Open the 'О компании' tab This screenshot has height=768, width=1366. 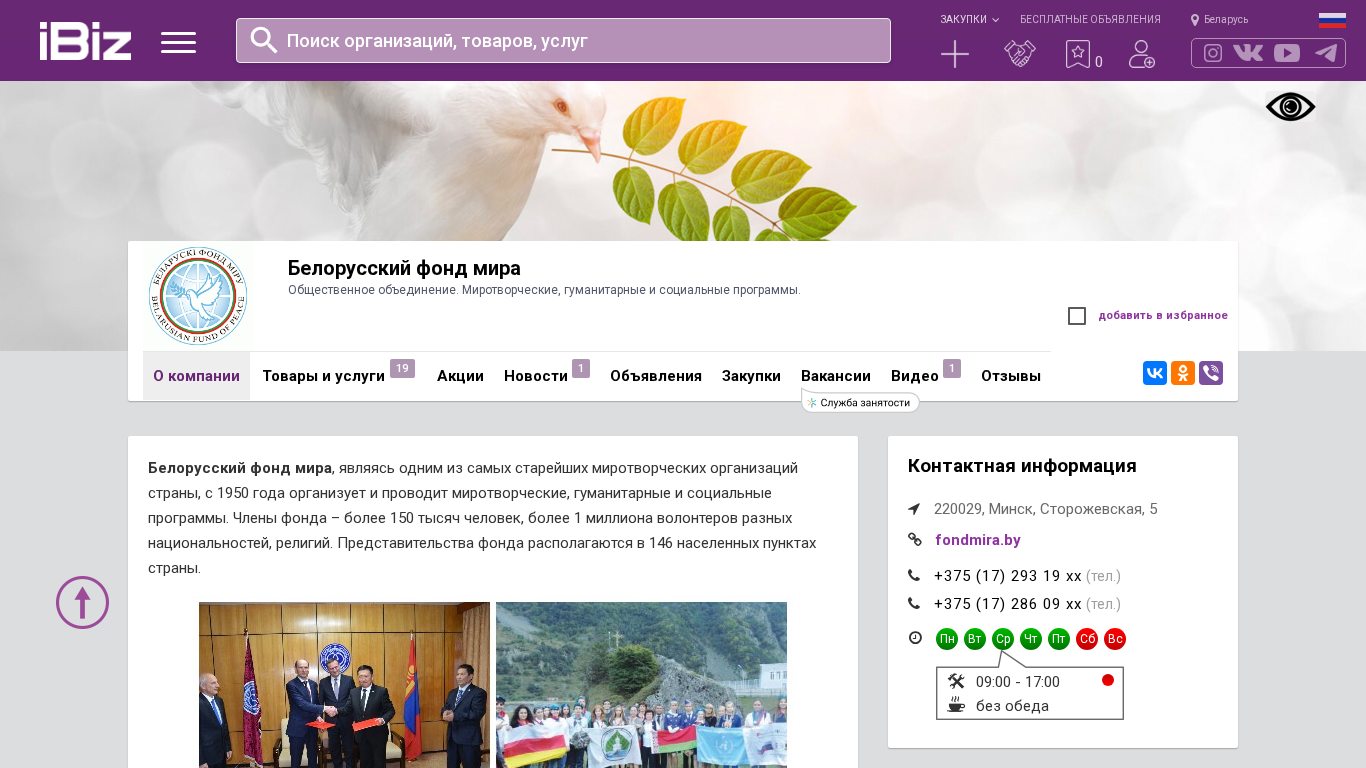pyautogui.click(x=196, y=376)
